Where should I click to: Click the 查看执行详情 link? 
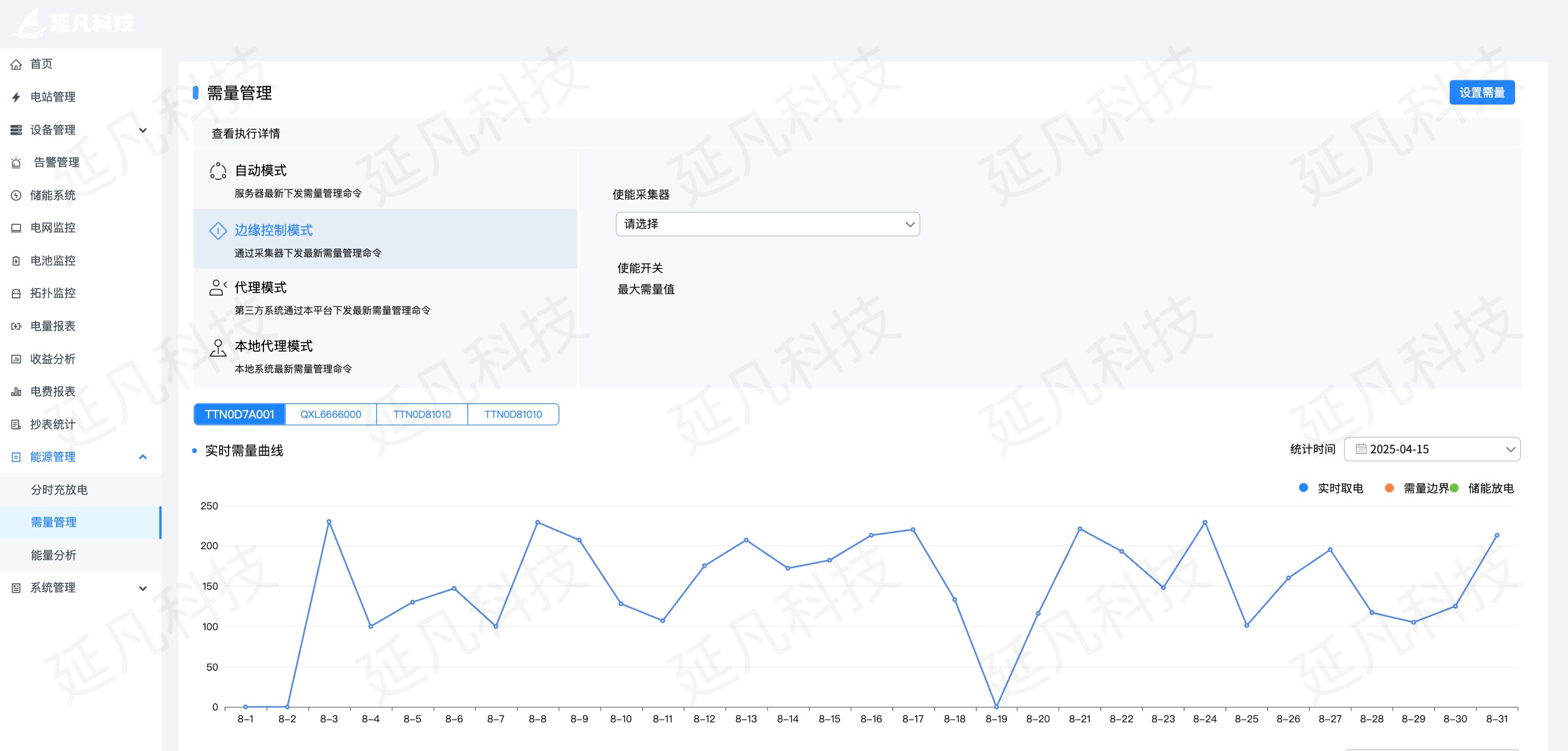tap(246, 134)
